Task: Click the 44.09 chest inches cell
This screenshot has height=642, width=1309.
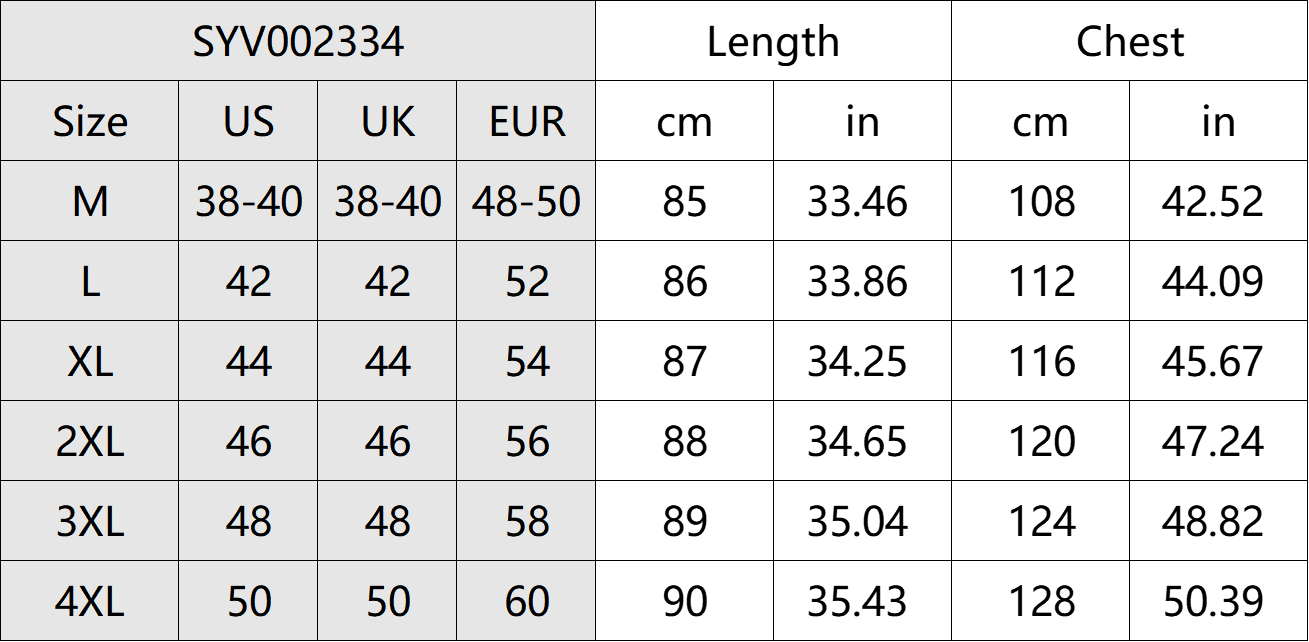Action: pyautogui.click(x=1213, y=282)
